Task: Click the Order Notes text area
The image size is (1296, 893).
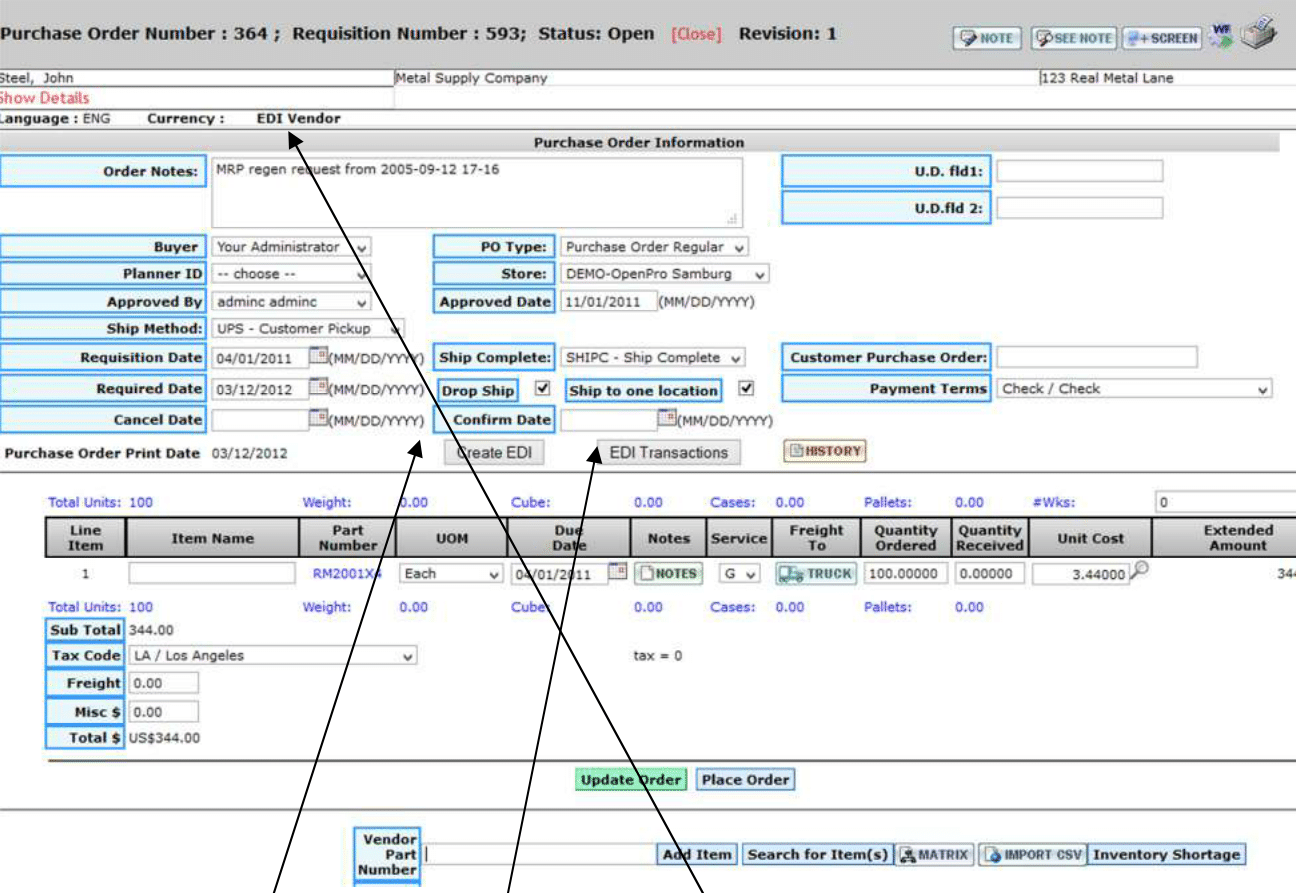Action: pos(476,193)
